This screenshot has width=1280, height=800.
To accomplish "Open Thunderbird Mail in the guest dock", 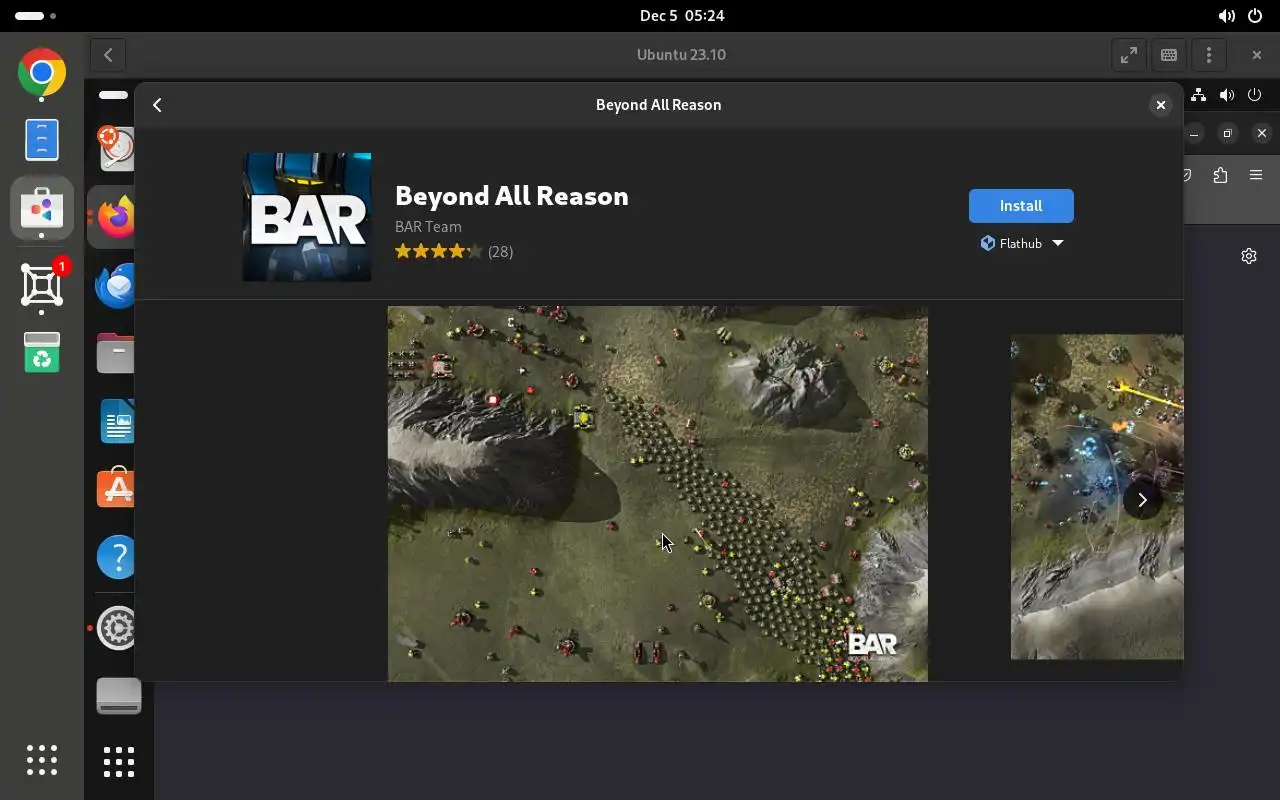I will [x=116, y=284].
